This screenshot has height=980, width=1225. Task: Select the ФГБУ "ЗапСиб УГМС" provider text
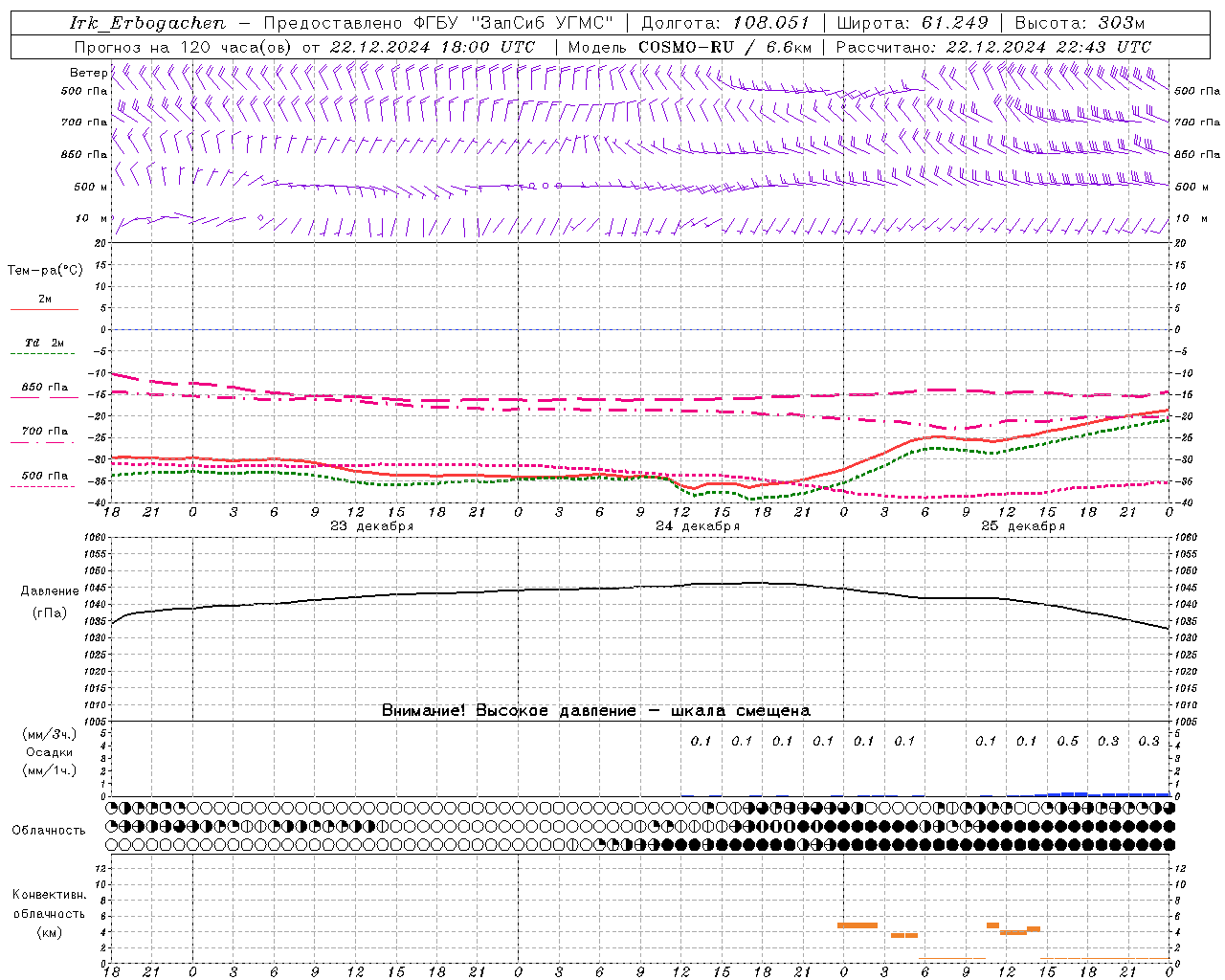511,23
